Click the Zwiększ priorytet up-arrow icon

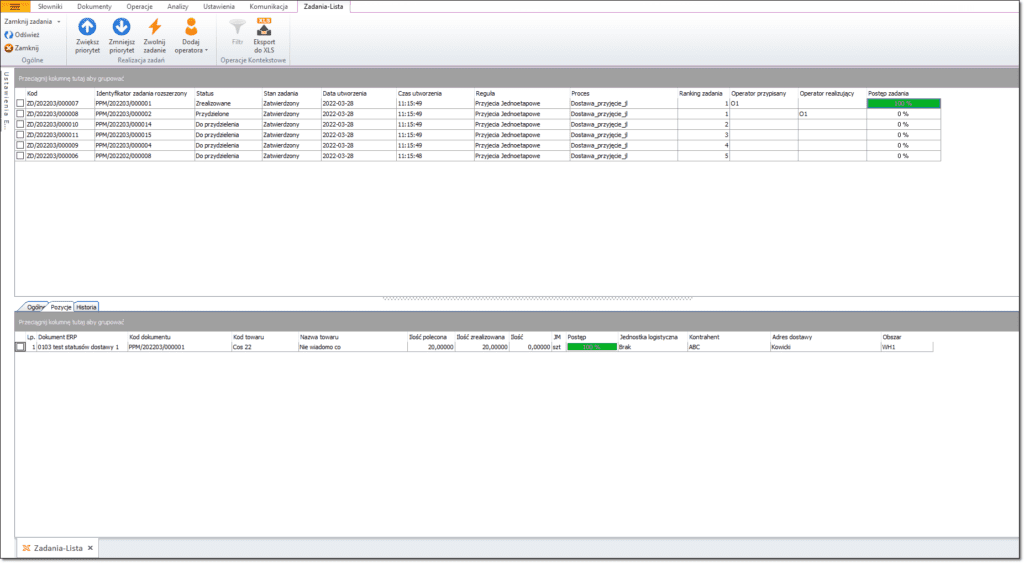87,27
